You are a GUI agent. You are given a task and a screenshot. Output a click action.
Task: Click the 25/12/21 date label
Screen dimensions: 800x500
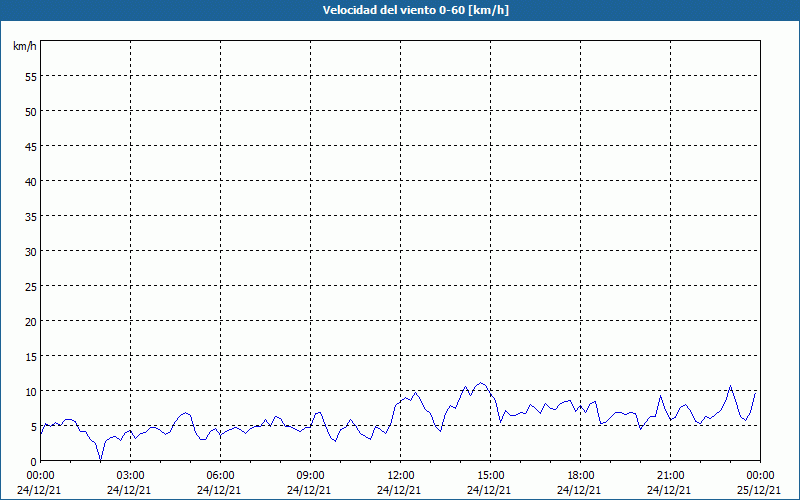759,490
